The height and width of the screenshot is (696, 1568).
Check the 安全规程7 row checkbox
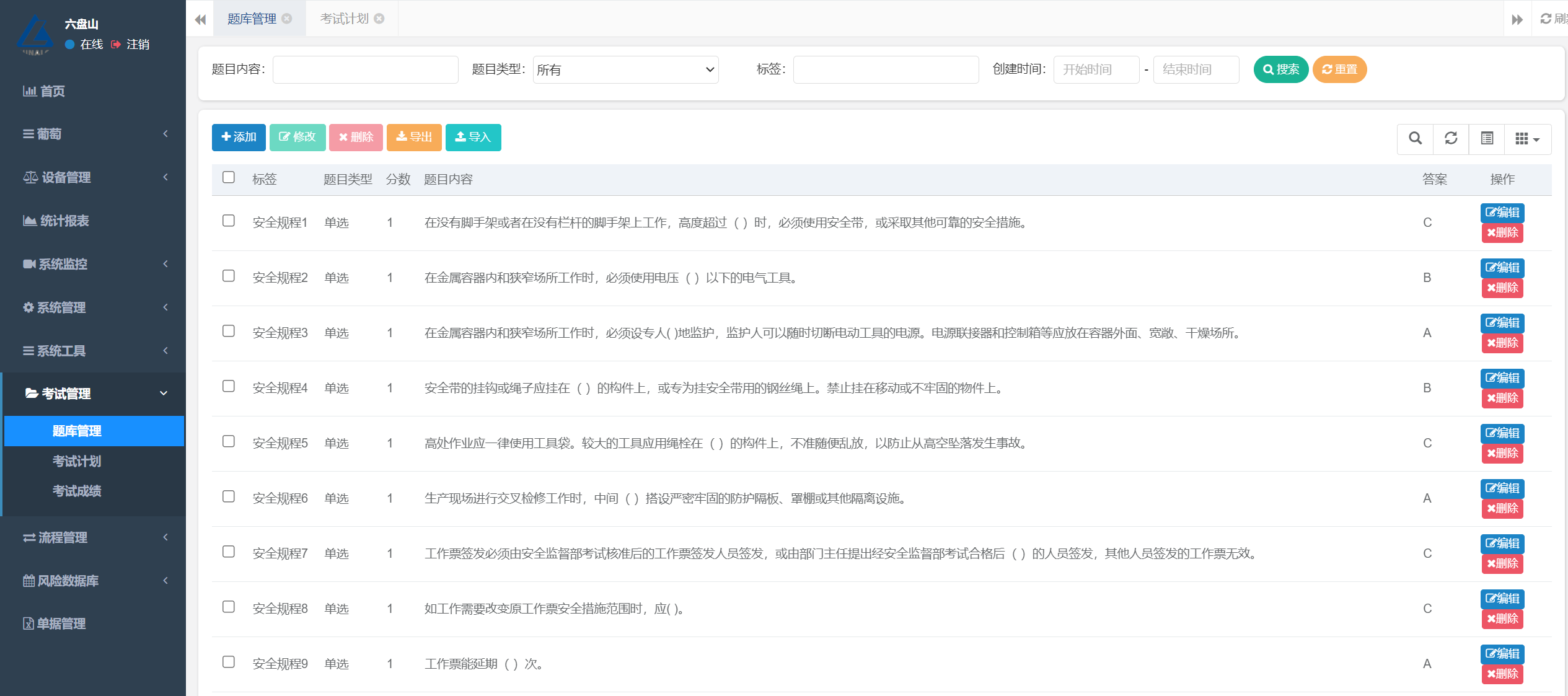(x=229, y=552)
